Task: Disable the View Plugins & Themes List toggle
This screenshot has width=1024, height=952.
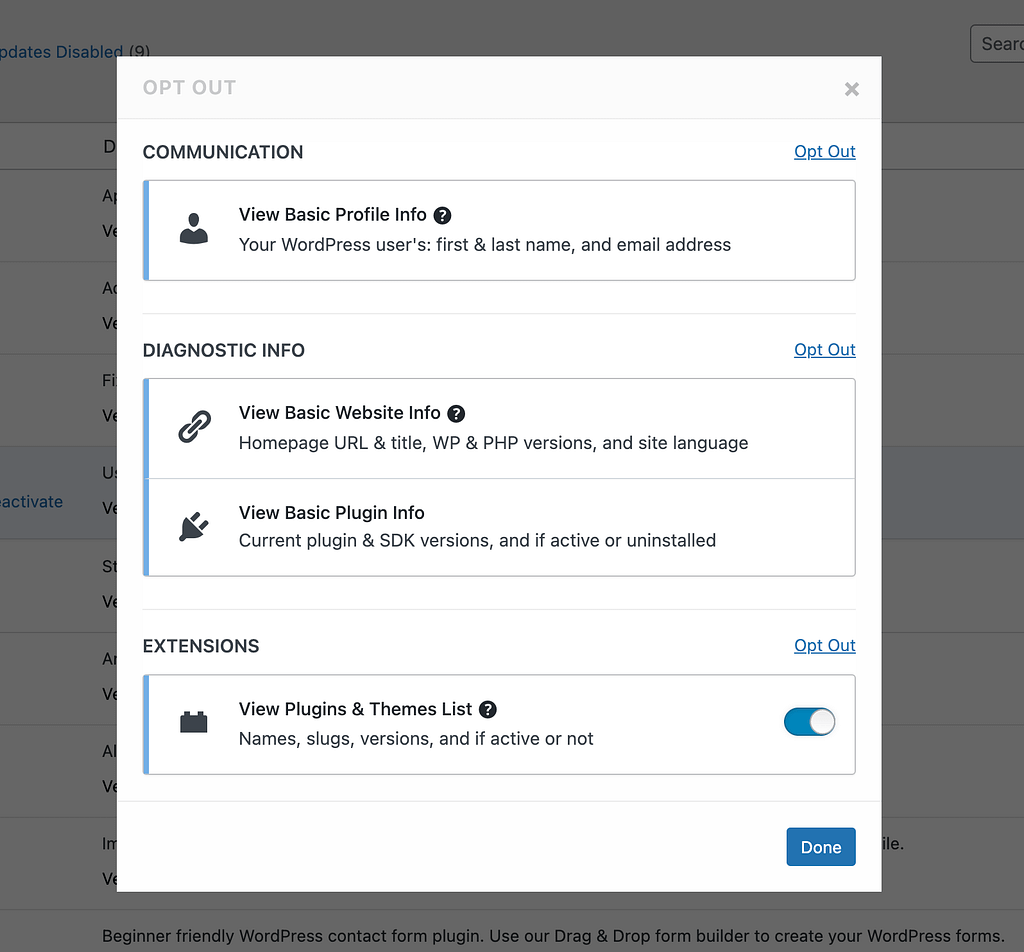Action: tap(809, 721)
